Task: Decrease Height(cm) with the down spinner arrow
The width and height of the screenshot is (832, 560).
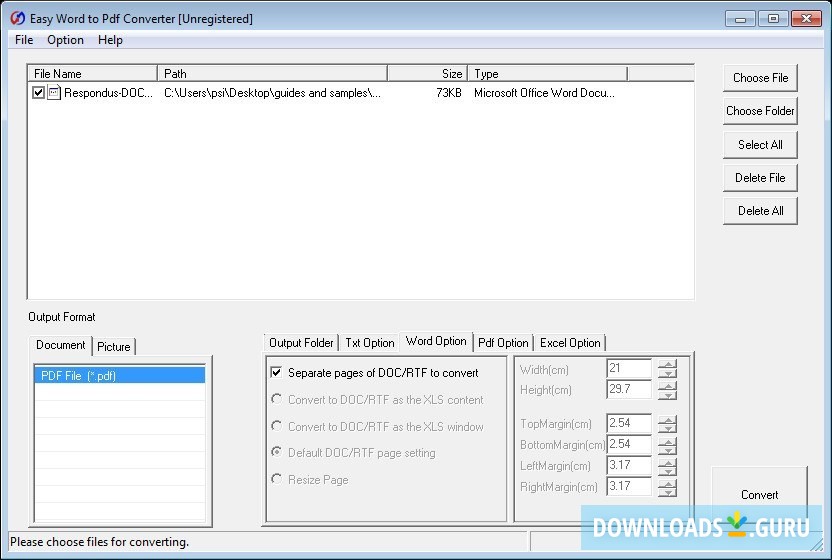Action: click(668, 395)
